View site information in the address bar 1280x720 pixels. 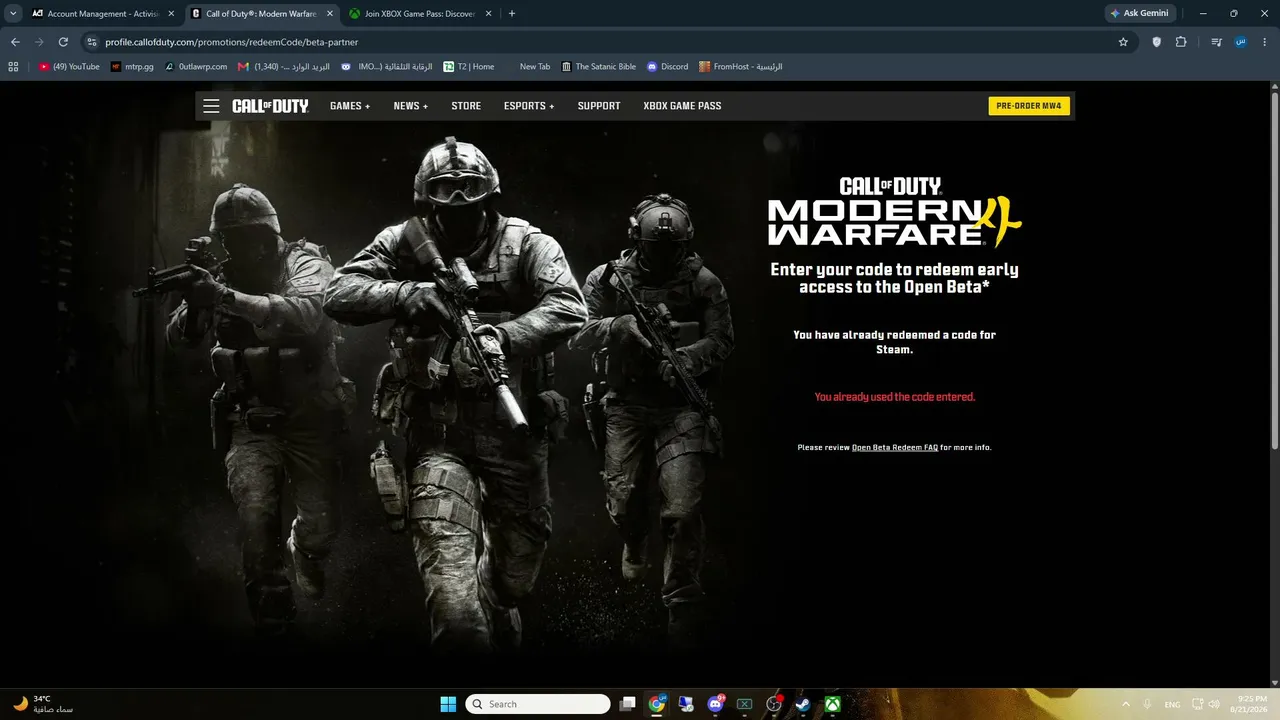click(x=91, y=42)
